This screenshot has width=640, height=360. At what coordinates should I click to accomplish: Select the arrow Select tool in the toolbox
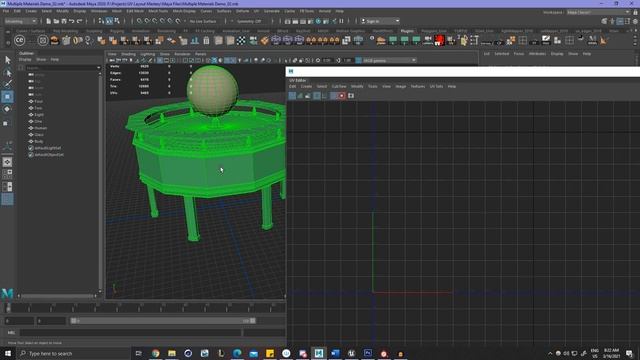[8, 60]
